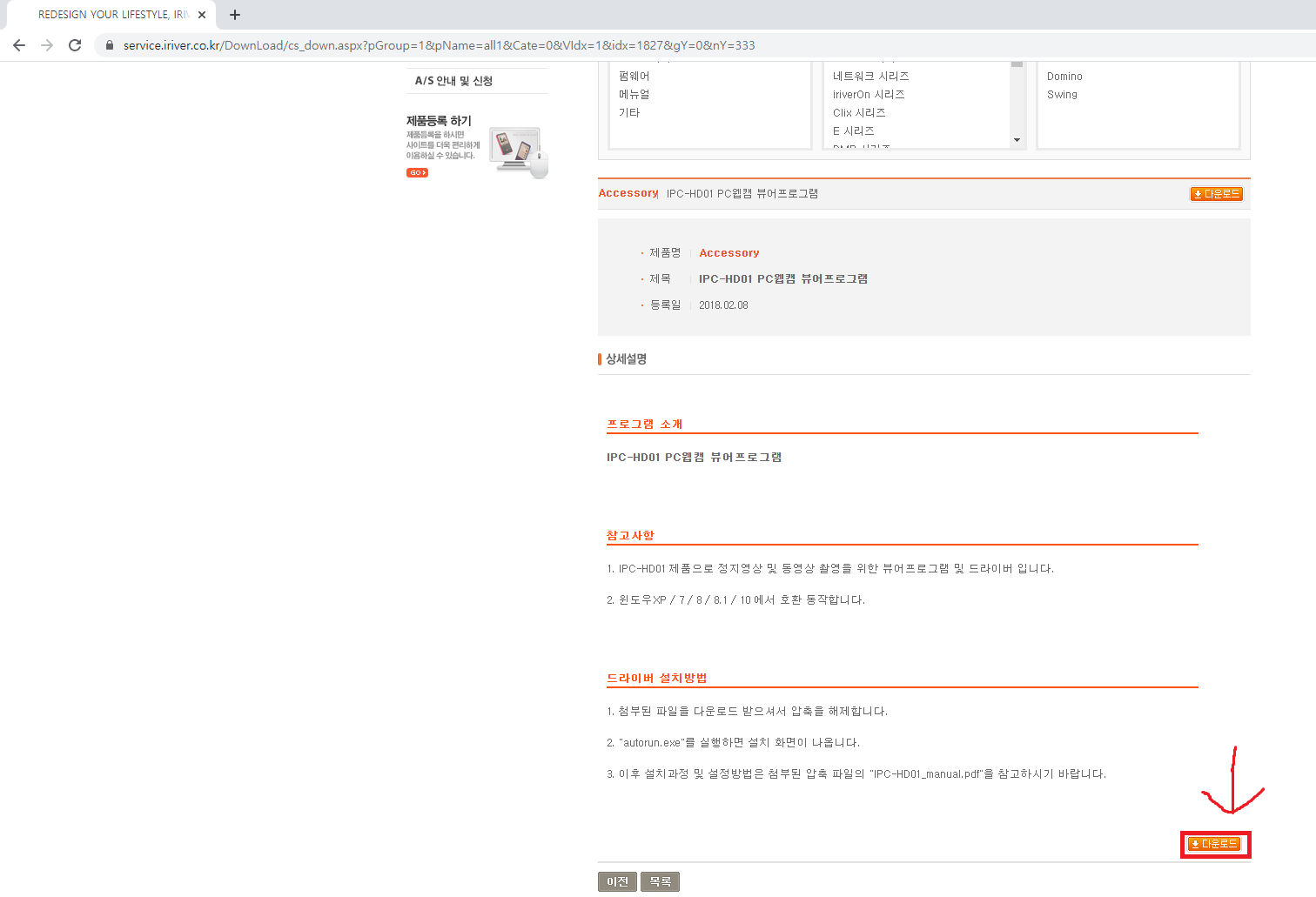Choose E 시리즈 in series list
The height and width of the screenshot is (897, 1316).
tap(853, 131)
